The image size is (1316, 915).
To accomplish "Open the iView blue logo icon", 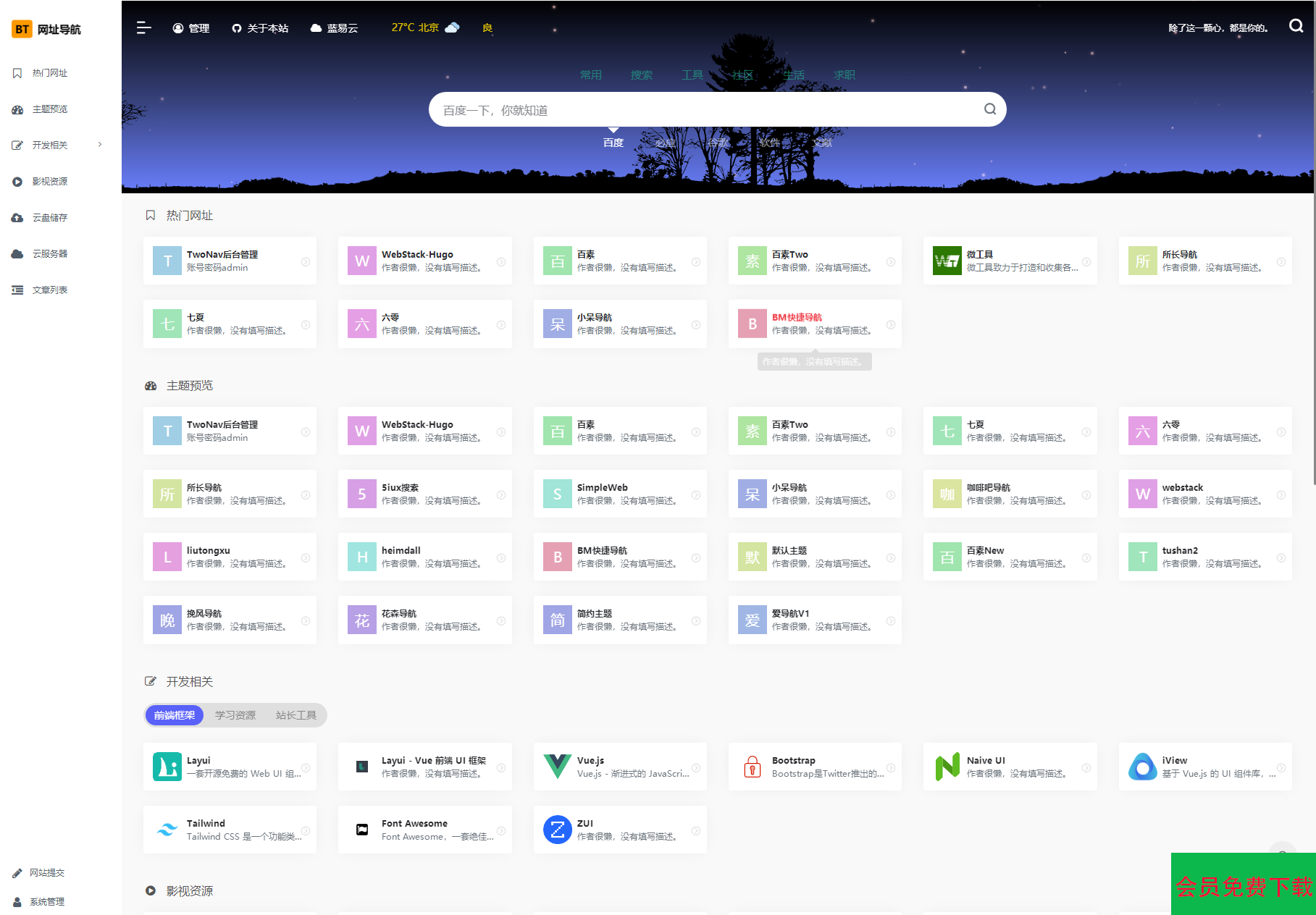I will click(1142, 767).
